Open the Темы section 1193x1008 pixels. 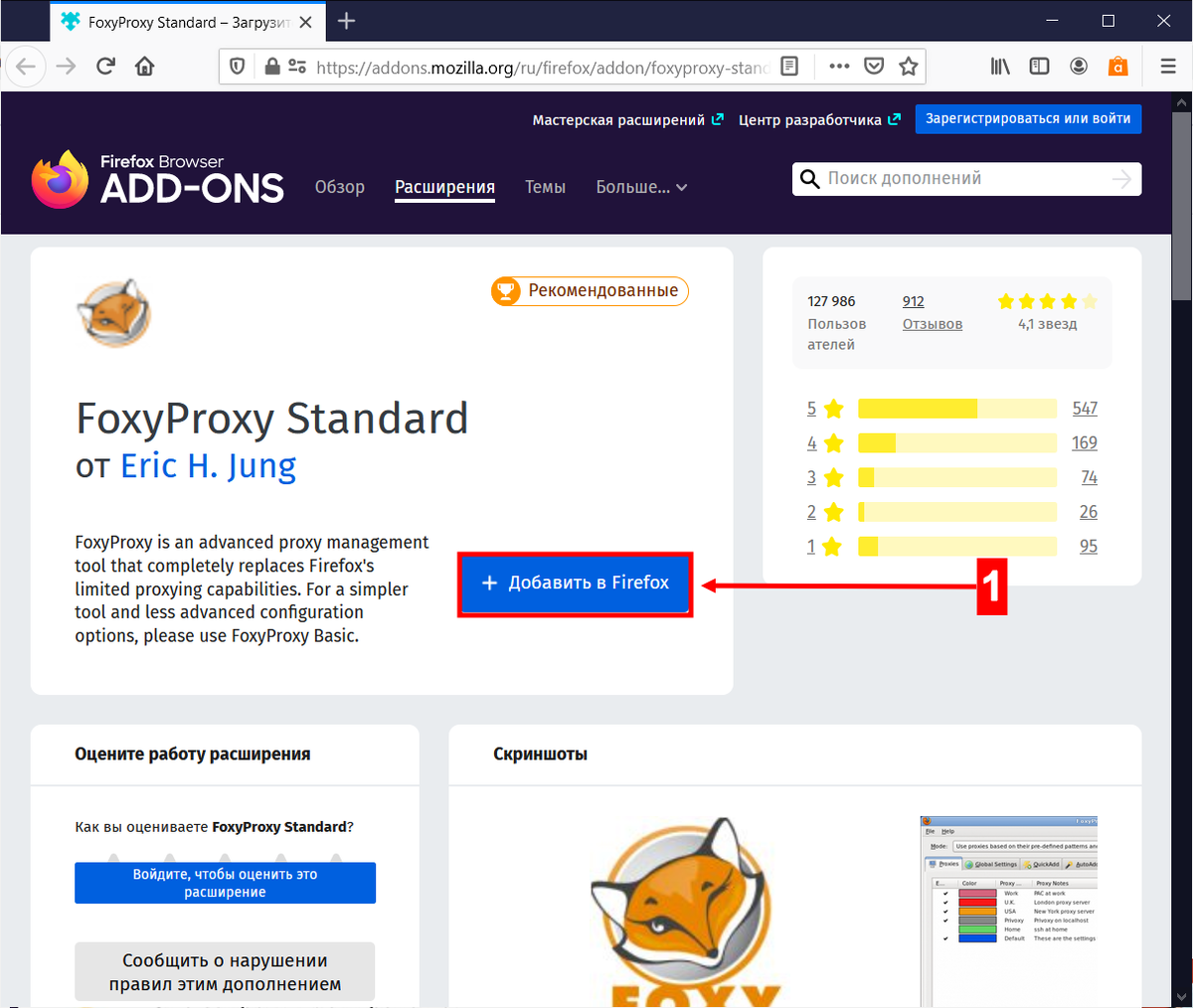point(545,187)
